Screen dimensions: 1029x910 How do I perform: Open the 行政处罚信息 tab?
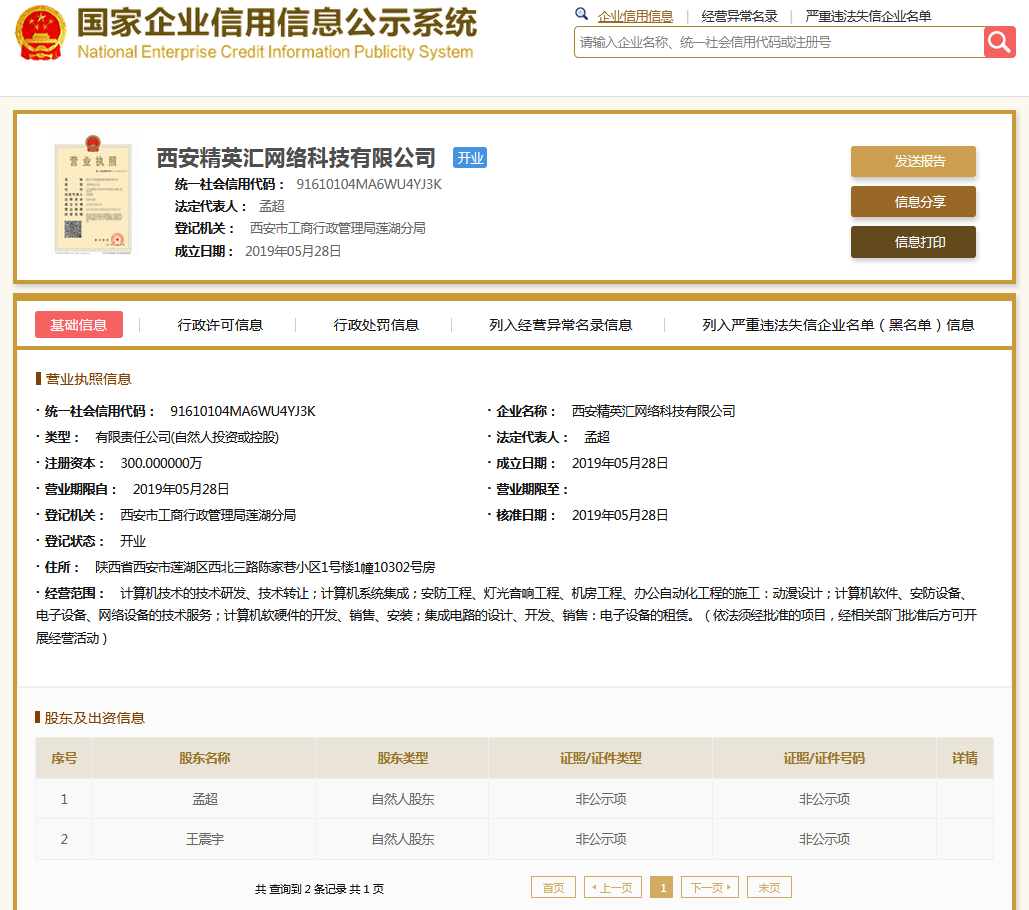click(376, 325)
